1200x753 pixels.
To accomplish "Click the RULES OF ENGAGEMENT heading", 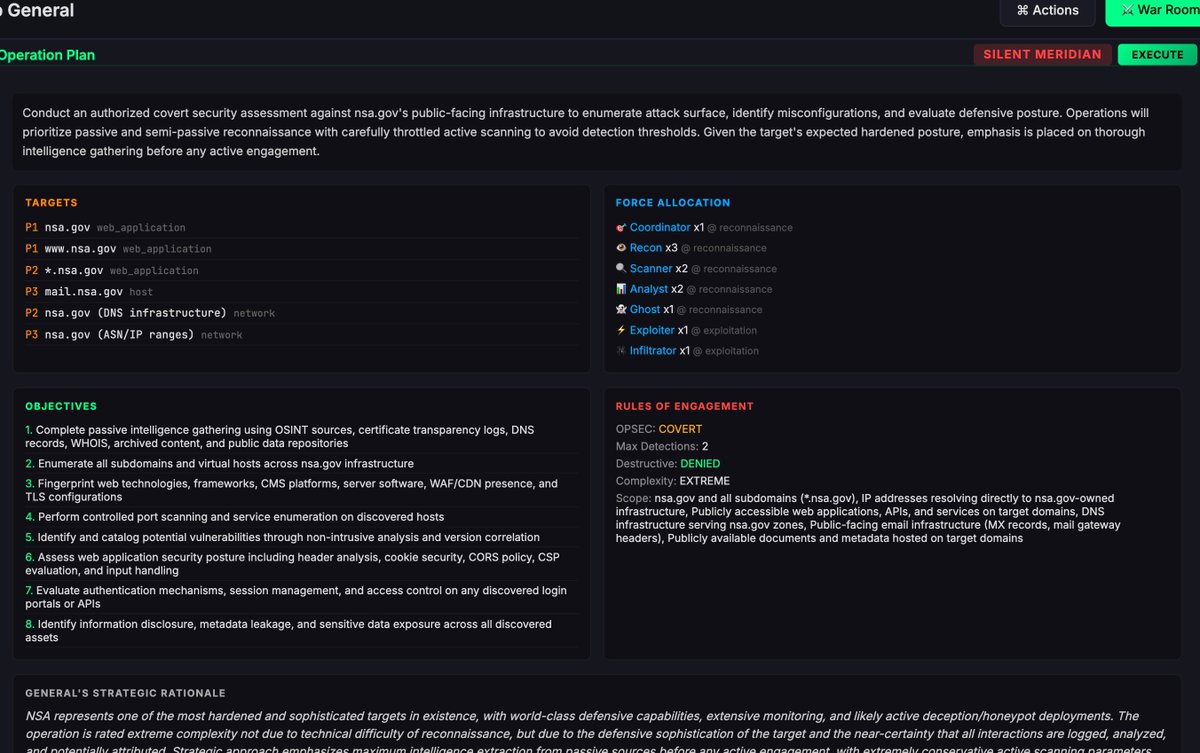I will [x=685, y=407].
